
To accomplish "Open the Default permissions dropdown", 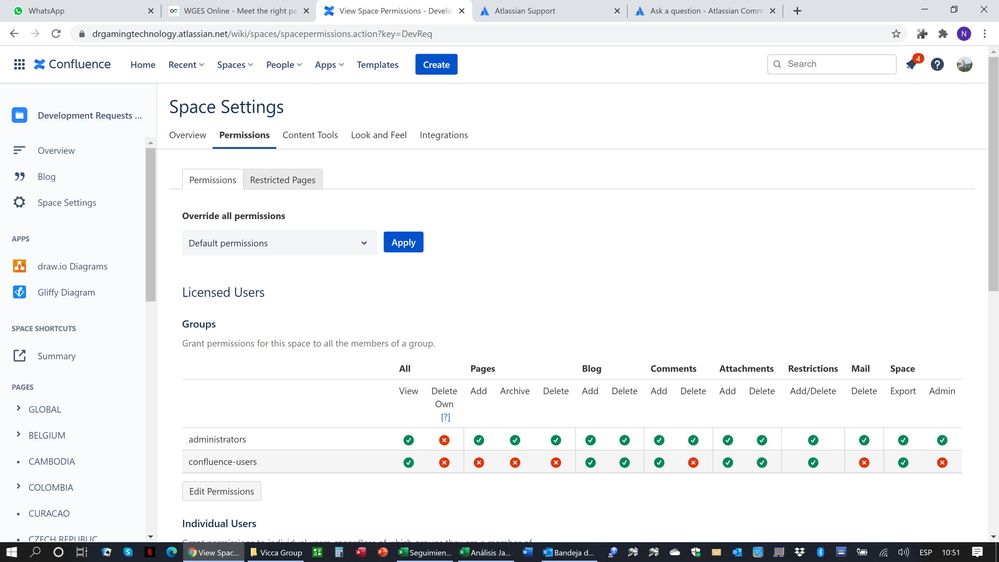I will pos(279,243).
